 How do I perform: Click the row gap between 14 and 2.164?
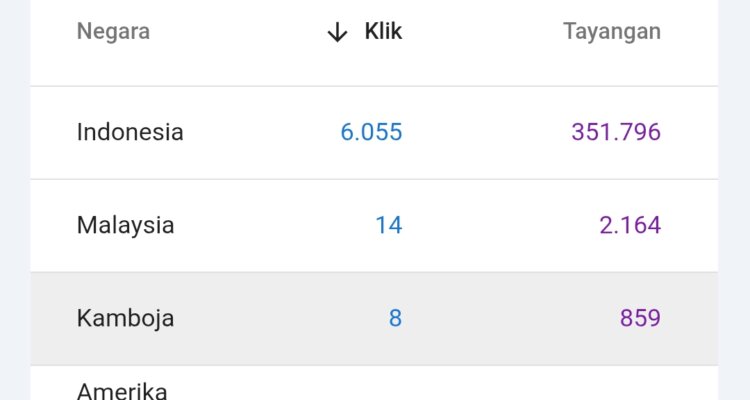pyautogui.click(x=500, y=225)
